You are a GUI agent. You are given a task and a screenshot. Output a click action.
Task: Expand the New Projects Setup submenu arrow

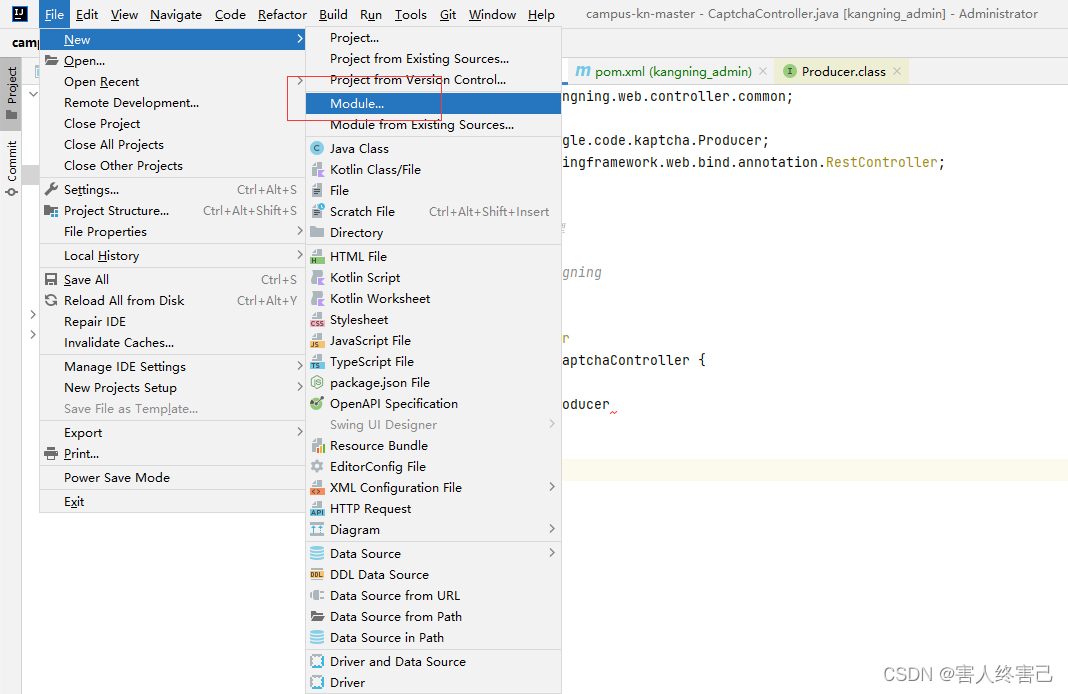point(299,388)
